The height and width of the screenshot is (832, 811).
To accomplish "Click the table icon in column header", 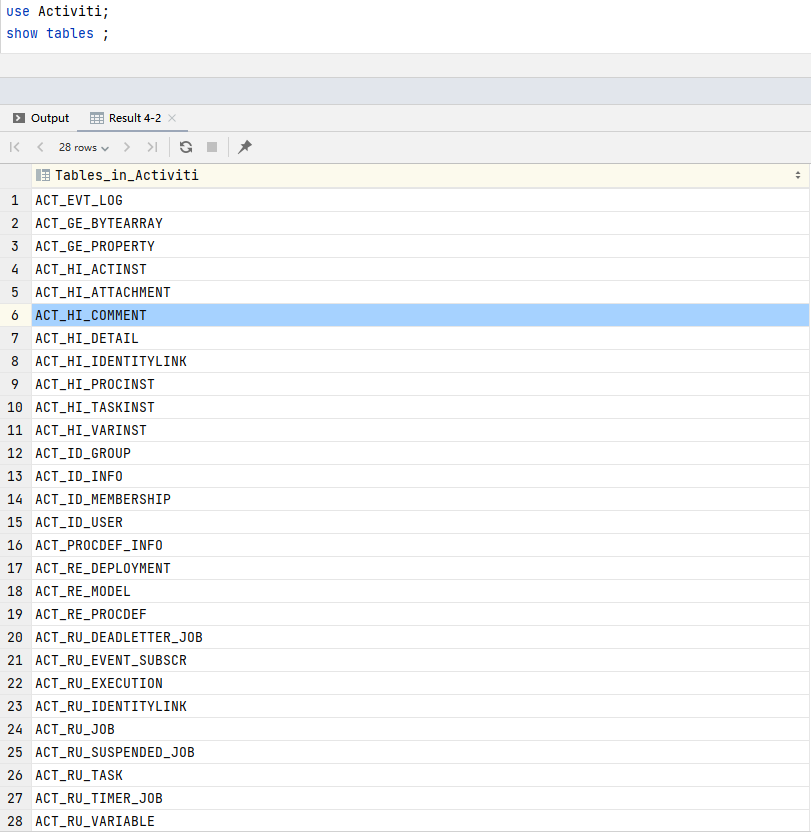I will tap(43, 175).
